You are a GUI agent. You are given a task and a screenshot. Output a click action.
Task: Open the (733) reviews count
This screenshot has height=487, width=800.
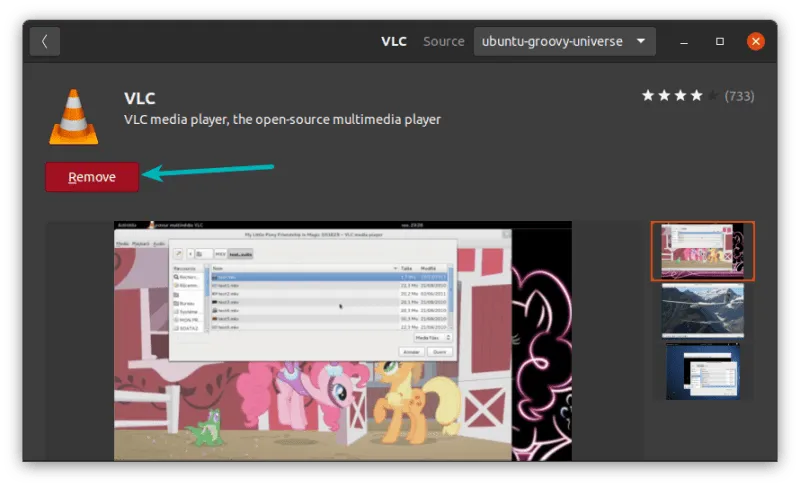(x=738, y=96)
